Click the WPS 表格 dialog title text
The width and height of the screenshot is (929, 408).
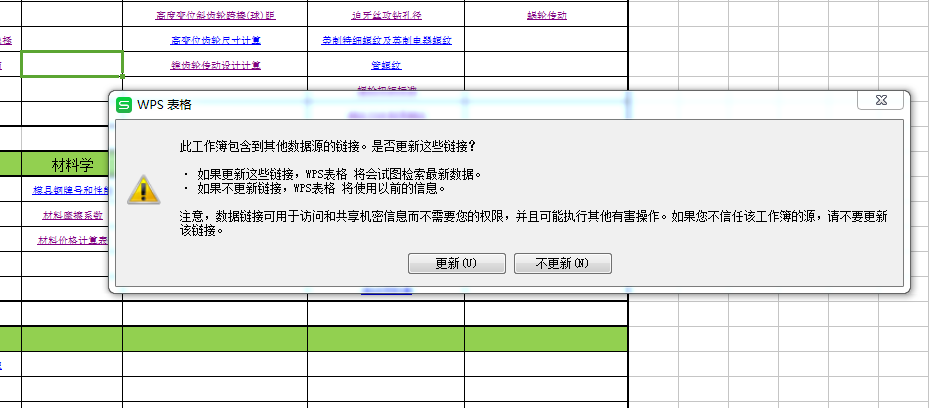165,105
